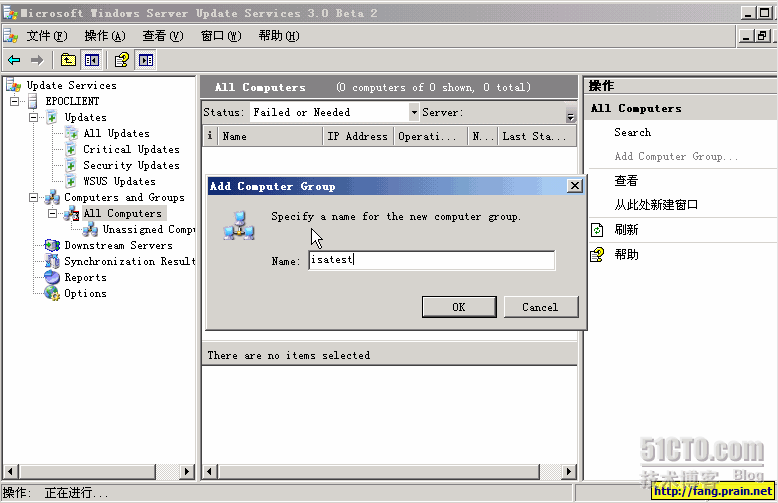Image resolution: width=778 pixels, height=503 pixels.
Task: Click the All Updates icon
Action: 71,133
